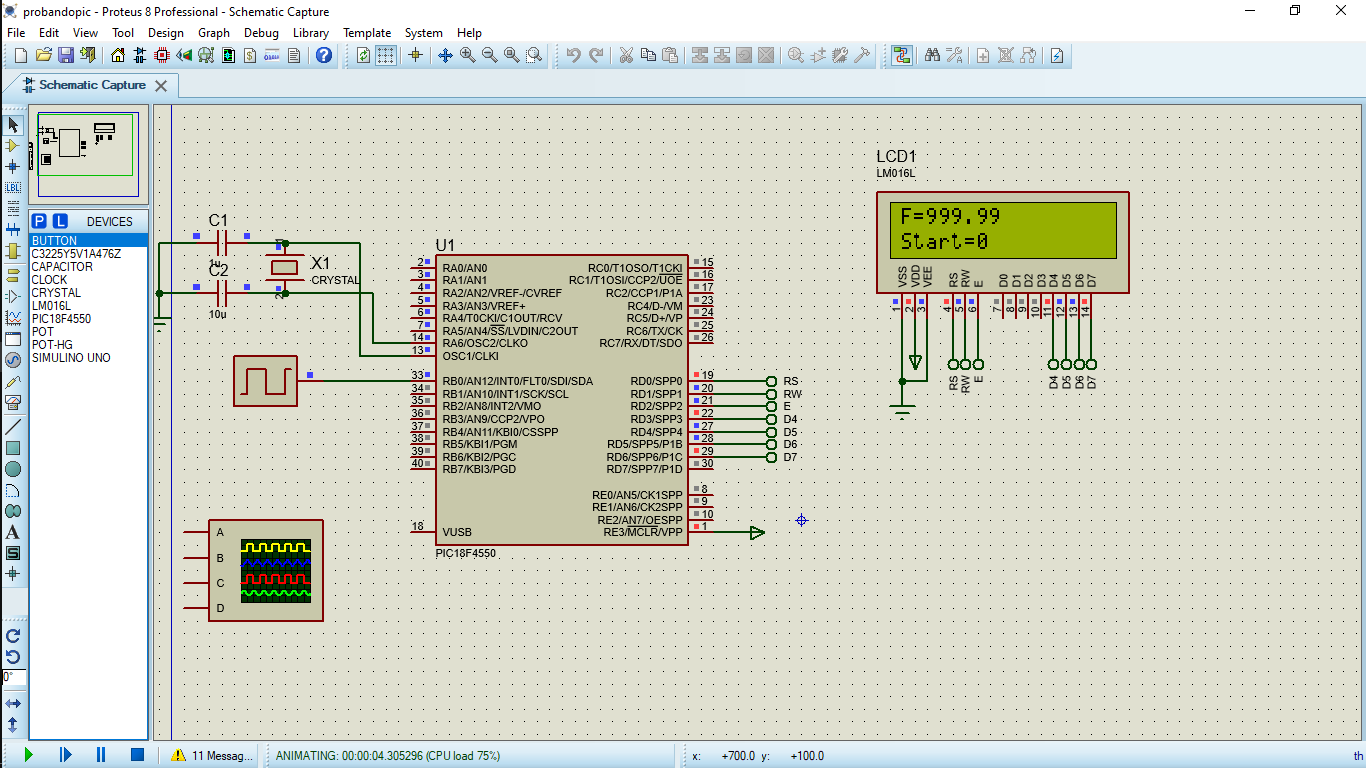Open the blue Help question mark icon
1366x768 pixels.
coord(324,55)
